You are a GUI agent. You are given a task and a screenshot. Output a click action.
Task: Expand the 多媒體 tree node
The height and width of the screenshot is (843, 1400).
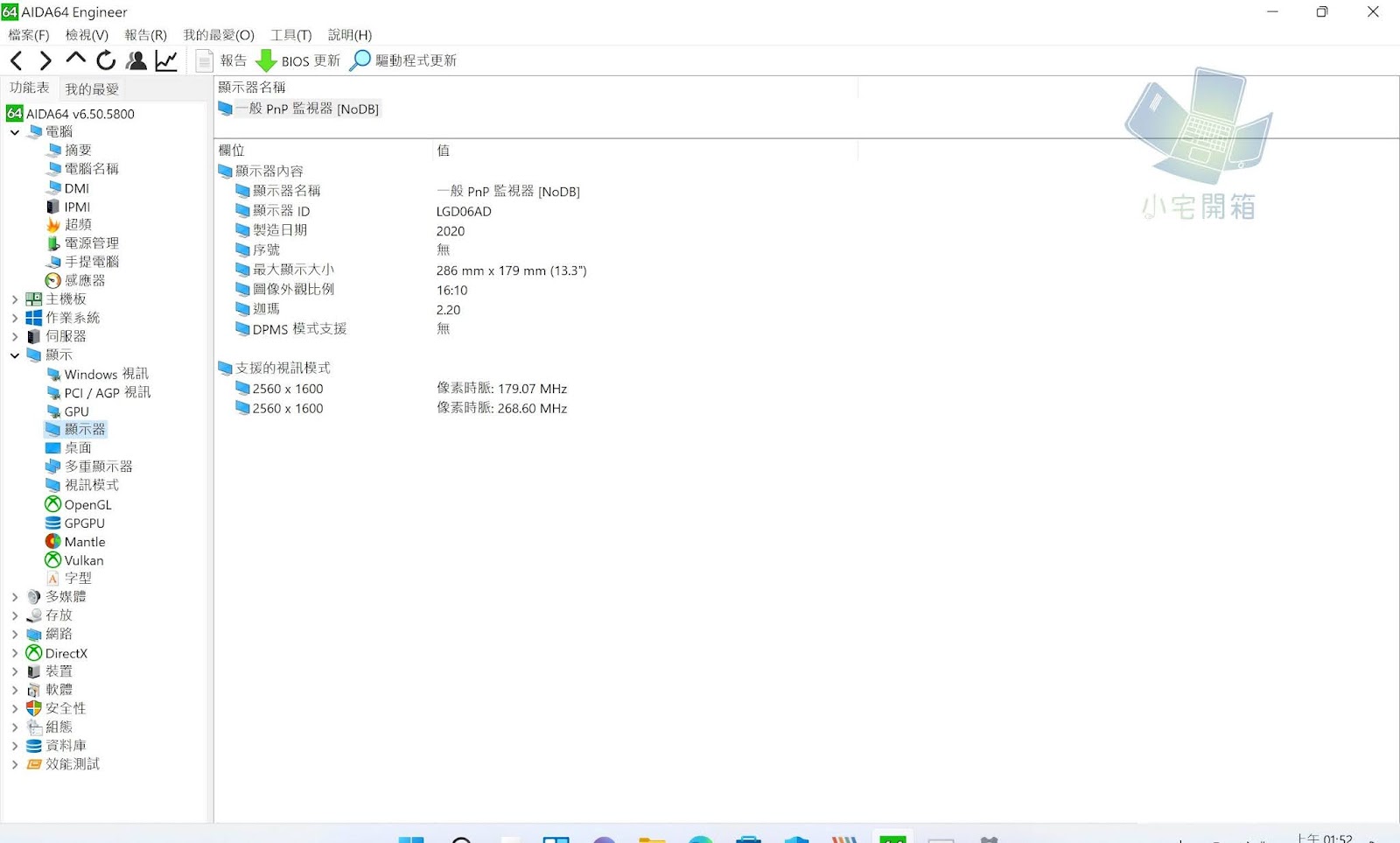point(15,597)
